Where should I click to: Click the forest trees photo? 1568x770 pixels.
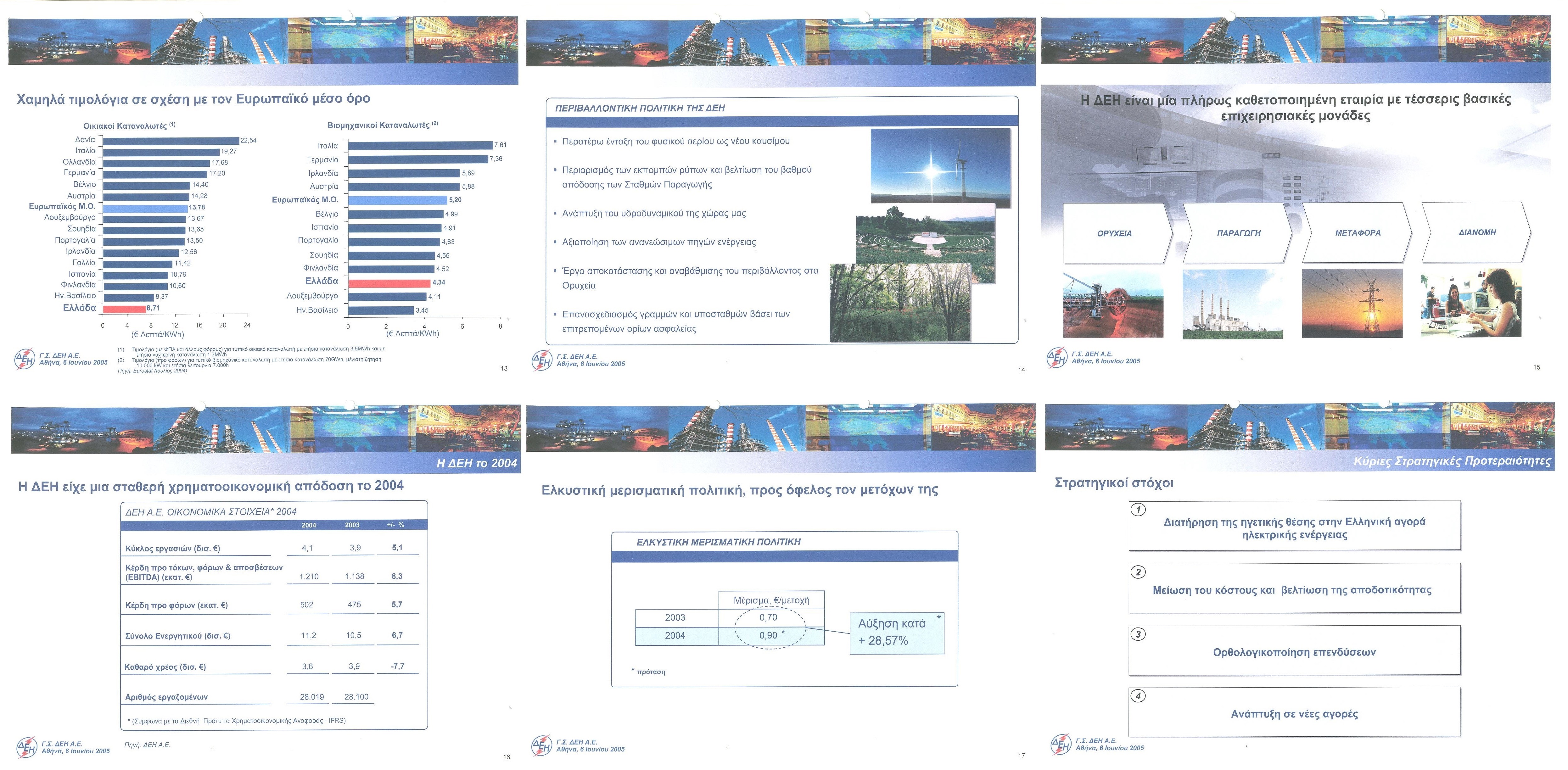[x=900, y=303]
